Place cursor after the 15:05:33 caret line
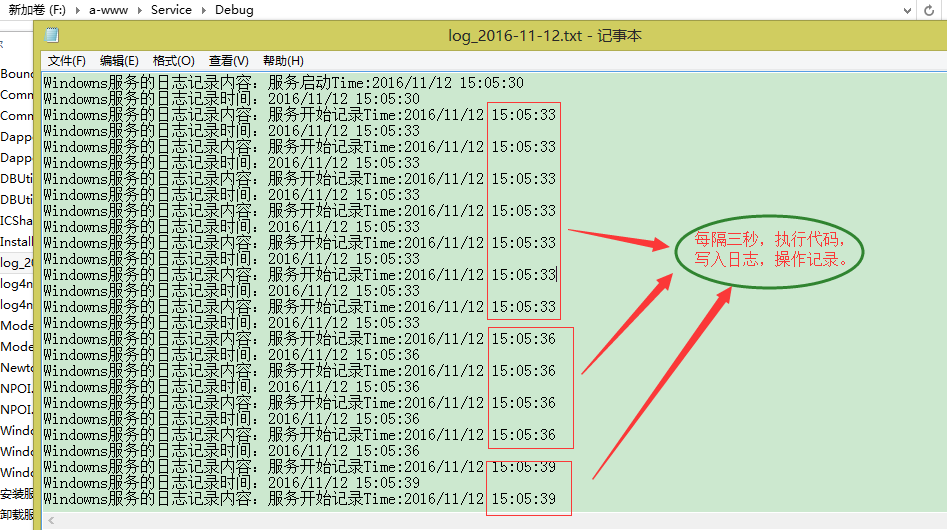947x530 pixels. coord(556,275)
